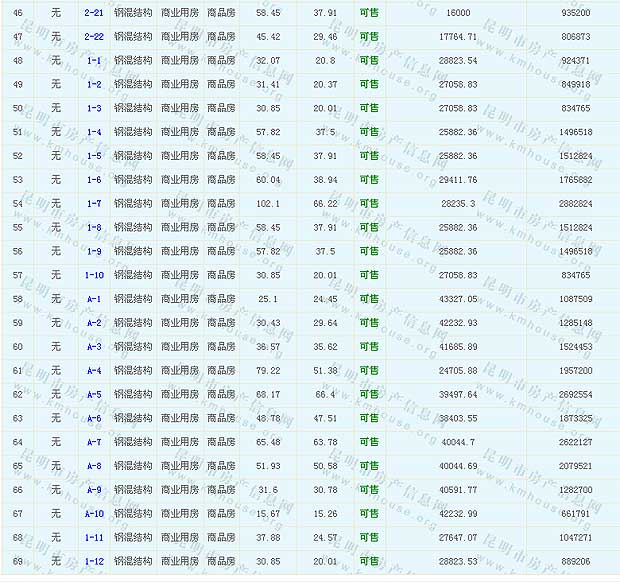Open room A-10 link
This screenshot has width=620, height=582.
click(x=94, y=514)
